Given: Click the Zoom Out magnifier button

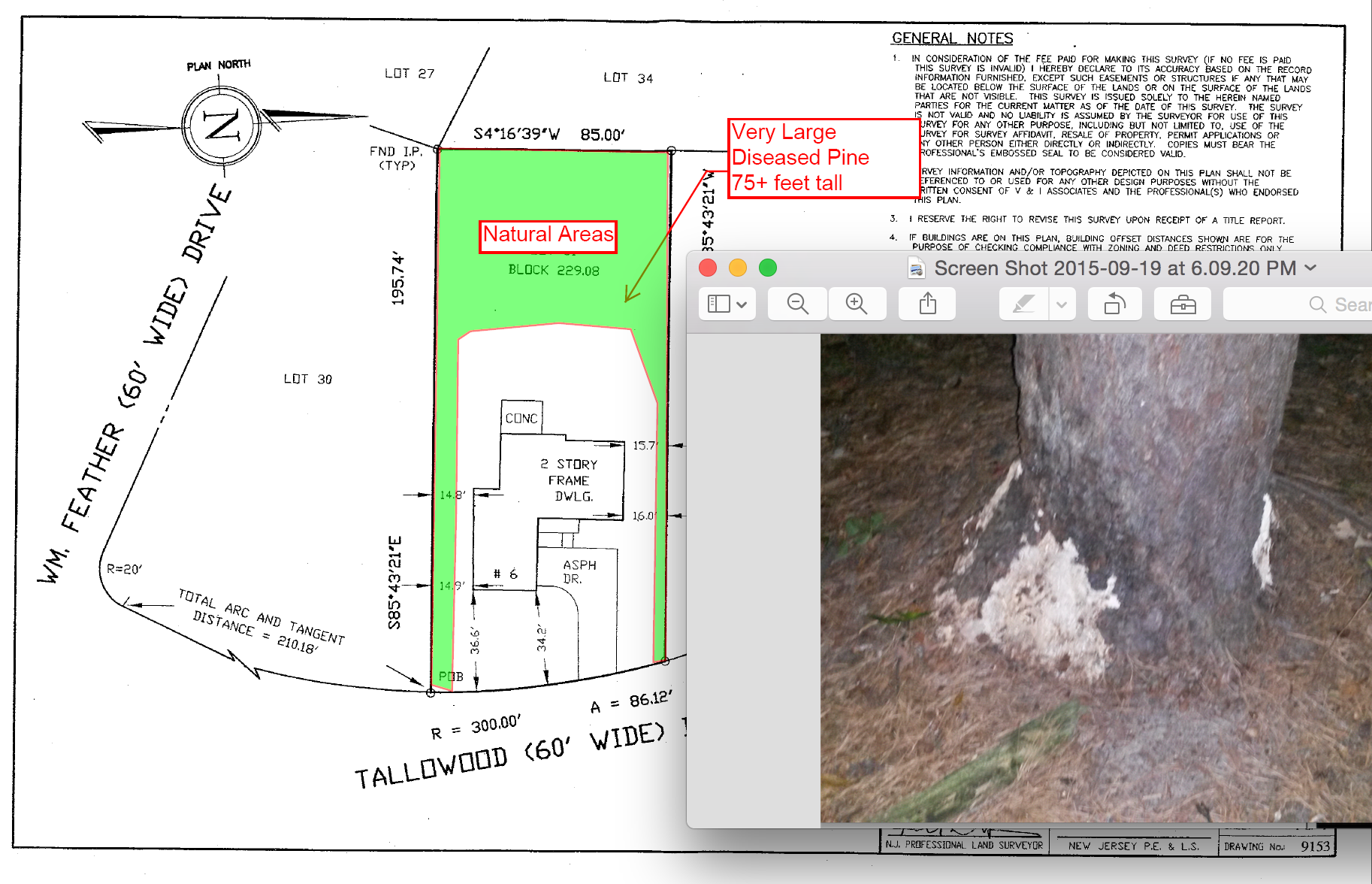Looking at the screenshot, I should coord(797,304).
